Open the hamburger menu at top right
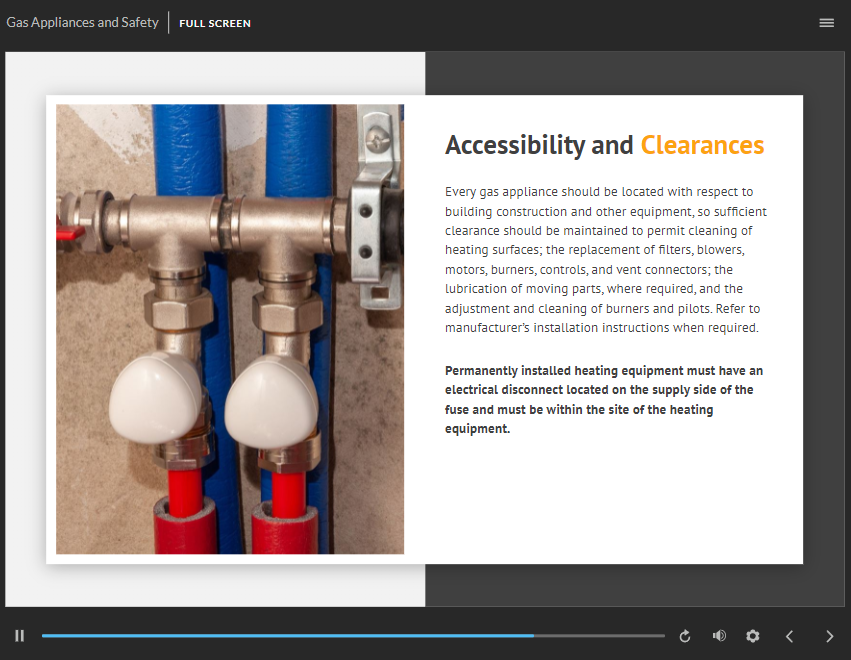This screenshot has width=851, height=660. pyautogui.click(x=827, y=23)
